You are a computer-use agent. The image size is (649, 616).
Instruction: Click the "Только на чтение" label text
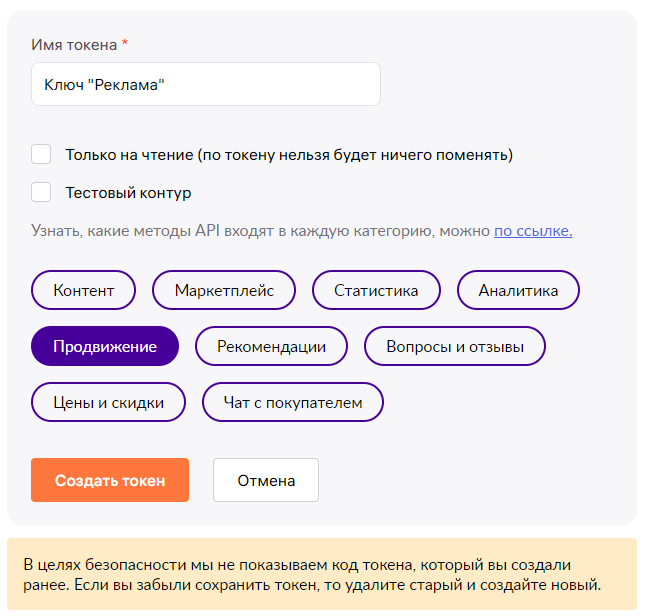coord(289,155)
